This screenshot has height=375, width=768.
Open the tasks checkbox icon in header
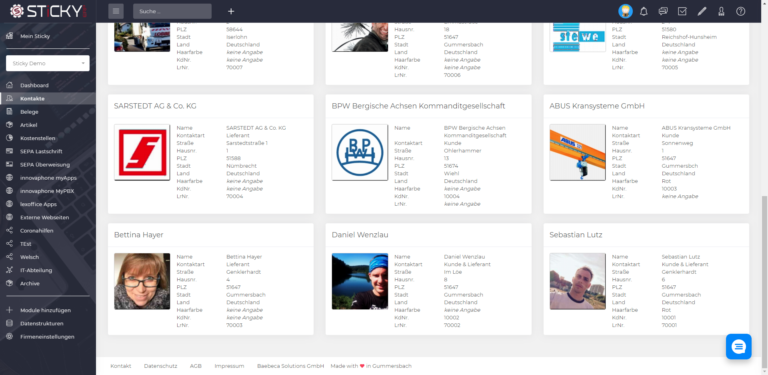[682, 11]
